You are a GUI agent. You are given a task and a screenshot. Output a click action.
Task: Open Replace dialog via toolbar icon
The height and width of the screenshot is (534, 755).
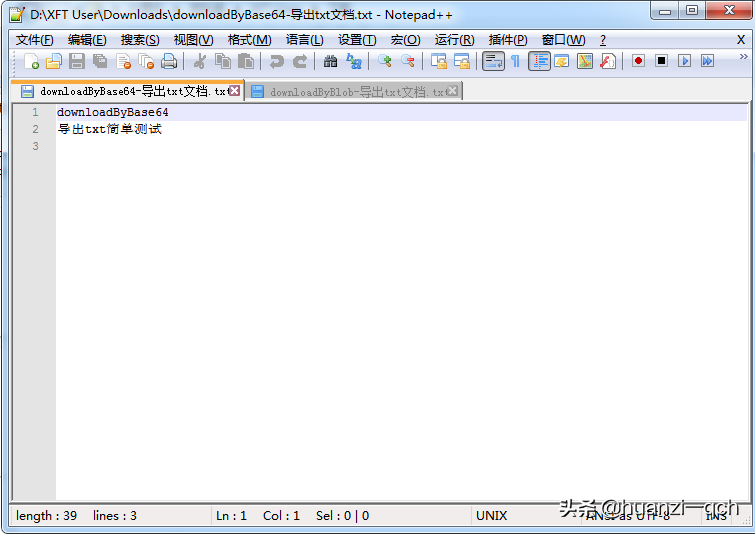[x=354, y=61]
